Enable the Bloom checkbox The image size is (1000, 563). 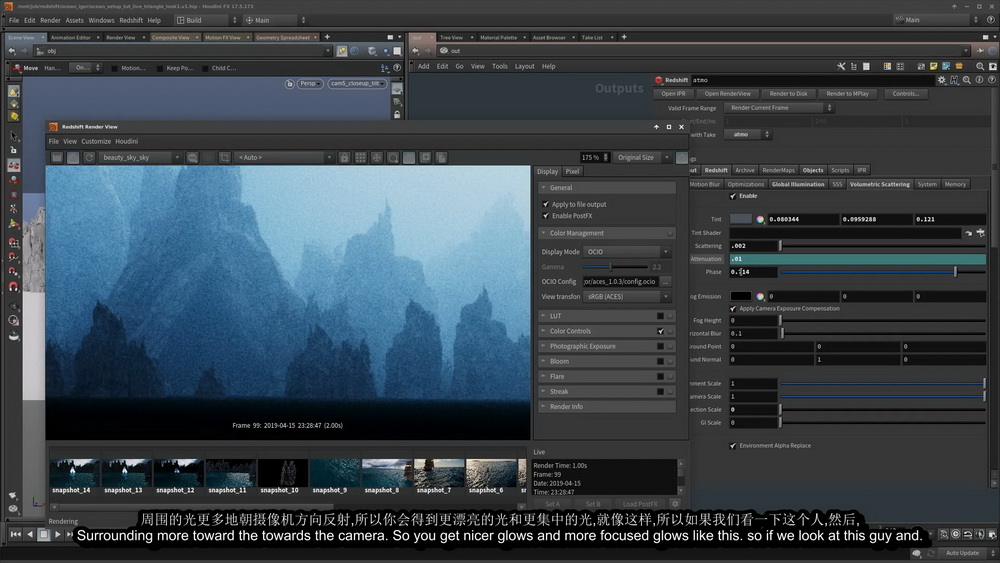(661, 362)
